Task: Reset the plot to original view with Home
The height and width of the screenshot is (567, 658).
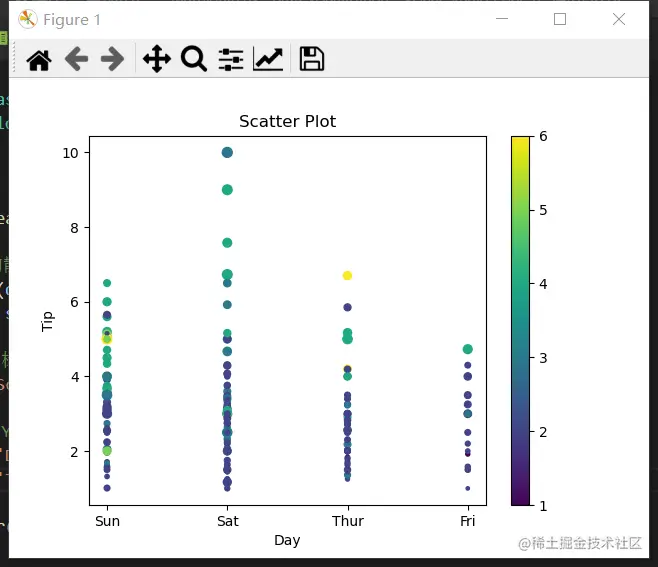Action: (x=39, y=60)
